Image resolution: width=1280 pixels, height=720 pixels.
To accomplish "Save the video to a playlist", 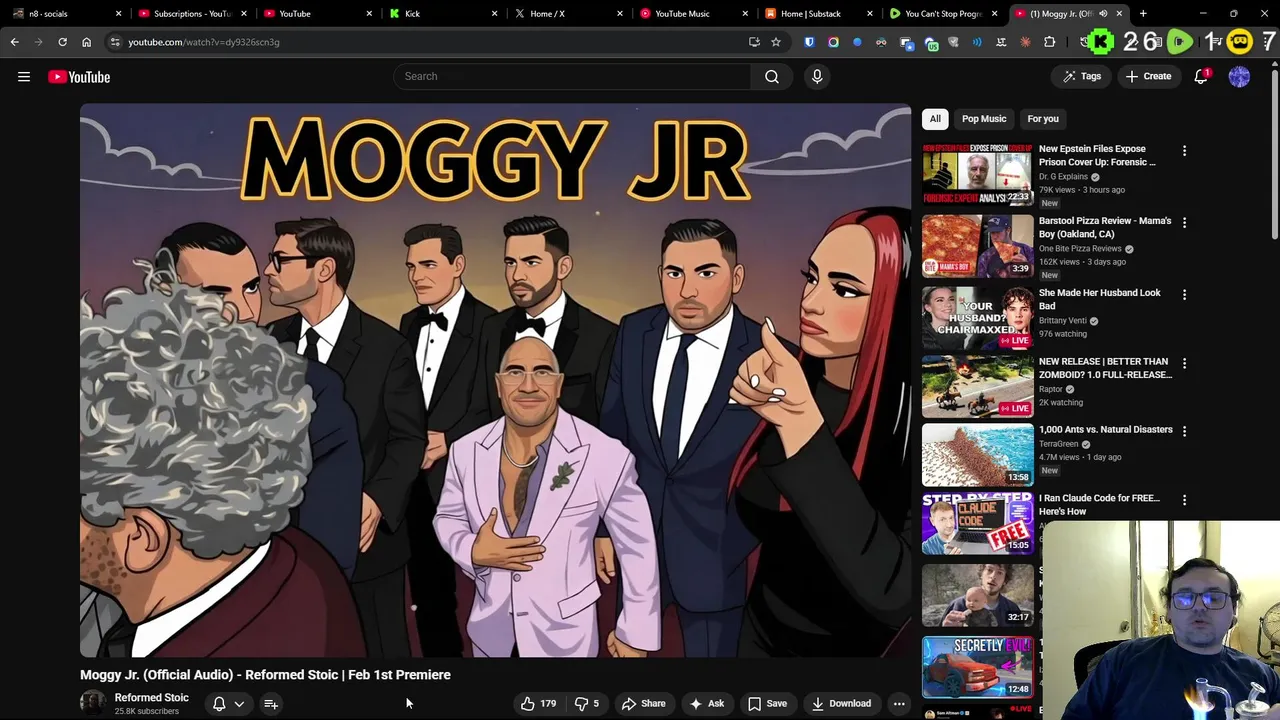I will 767,703.
